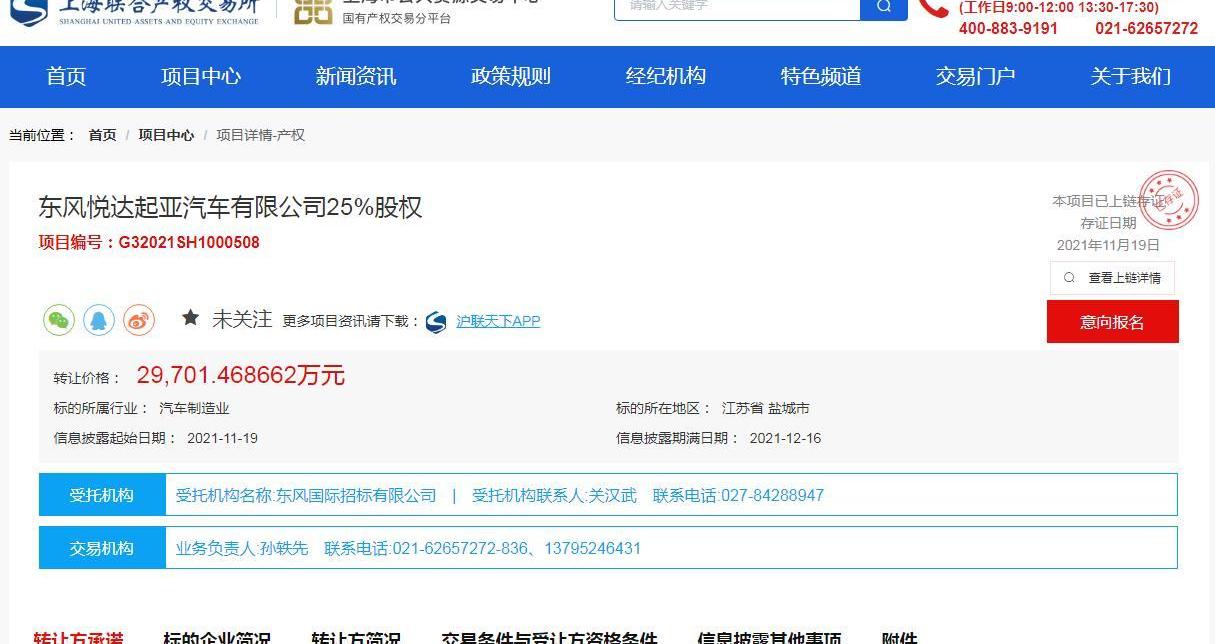Click the 汽车制造业 industry value

(x=194, y=408)
